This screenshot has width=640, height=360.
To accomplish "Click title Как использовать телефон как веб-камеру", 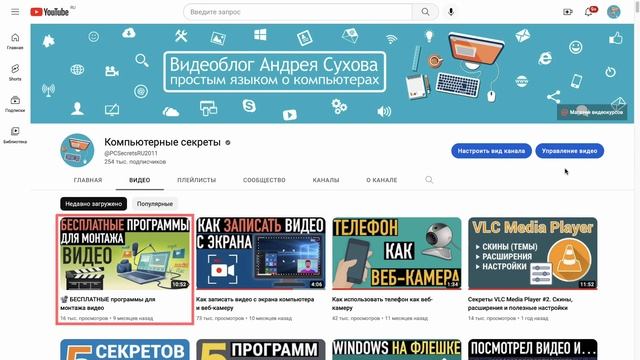I will tap(382, 304).
